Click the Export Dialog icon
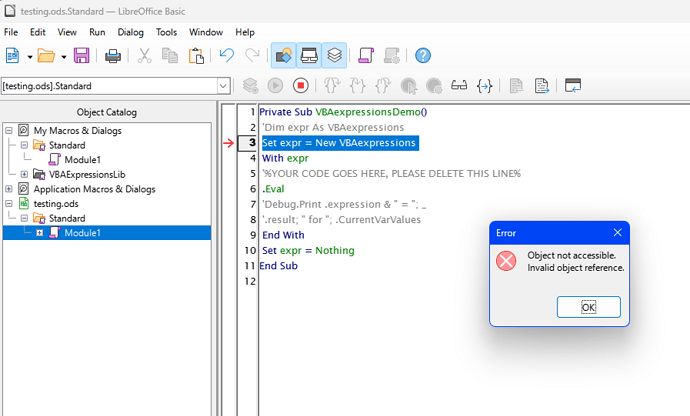The image size is (690, 416). tap(542, 85)
